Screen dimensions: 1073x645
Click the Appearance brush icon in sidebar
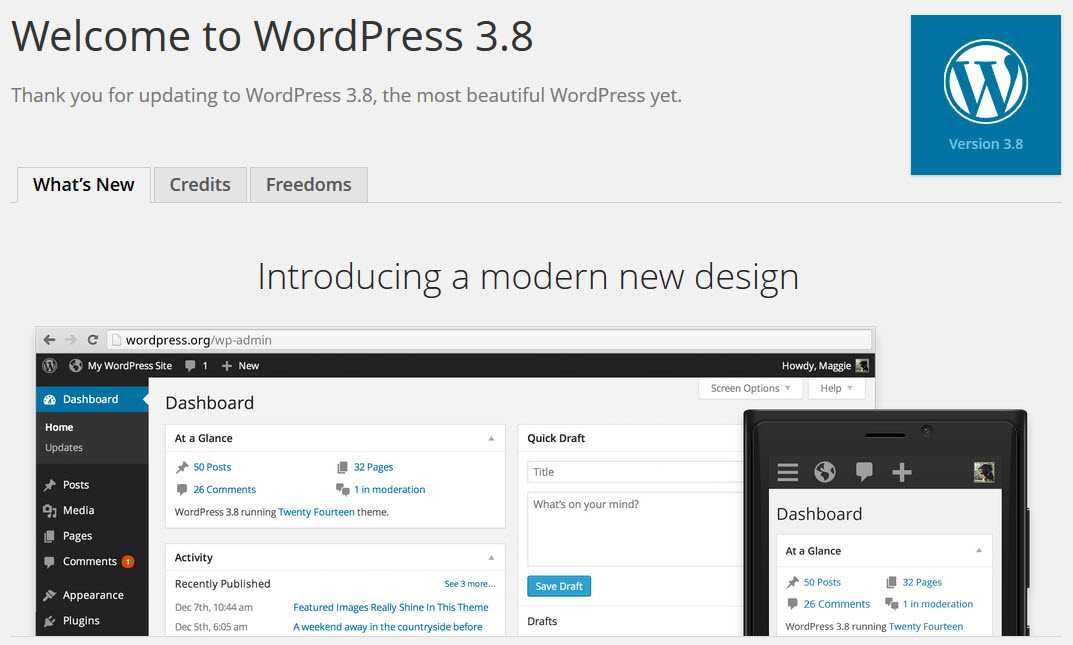click(x=49, y=596)
